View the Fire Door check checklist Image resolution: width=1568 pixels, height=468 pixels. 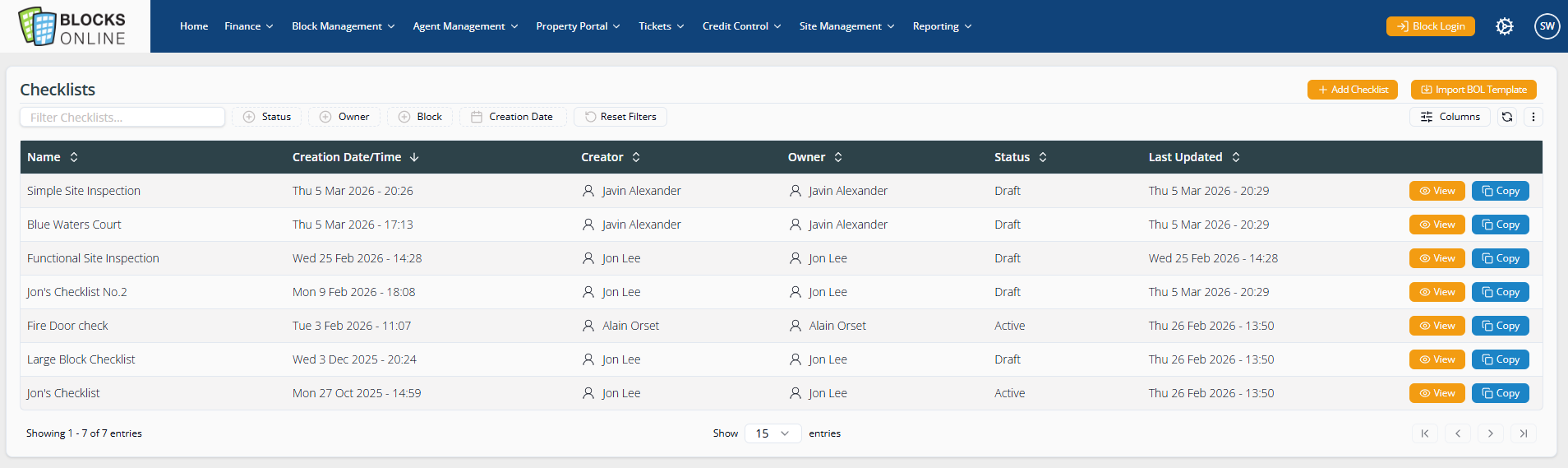coord(1437,326)
